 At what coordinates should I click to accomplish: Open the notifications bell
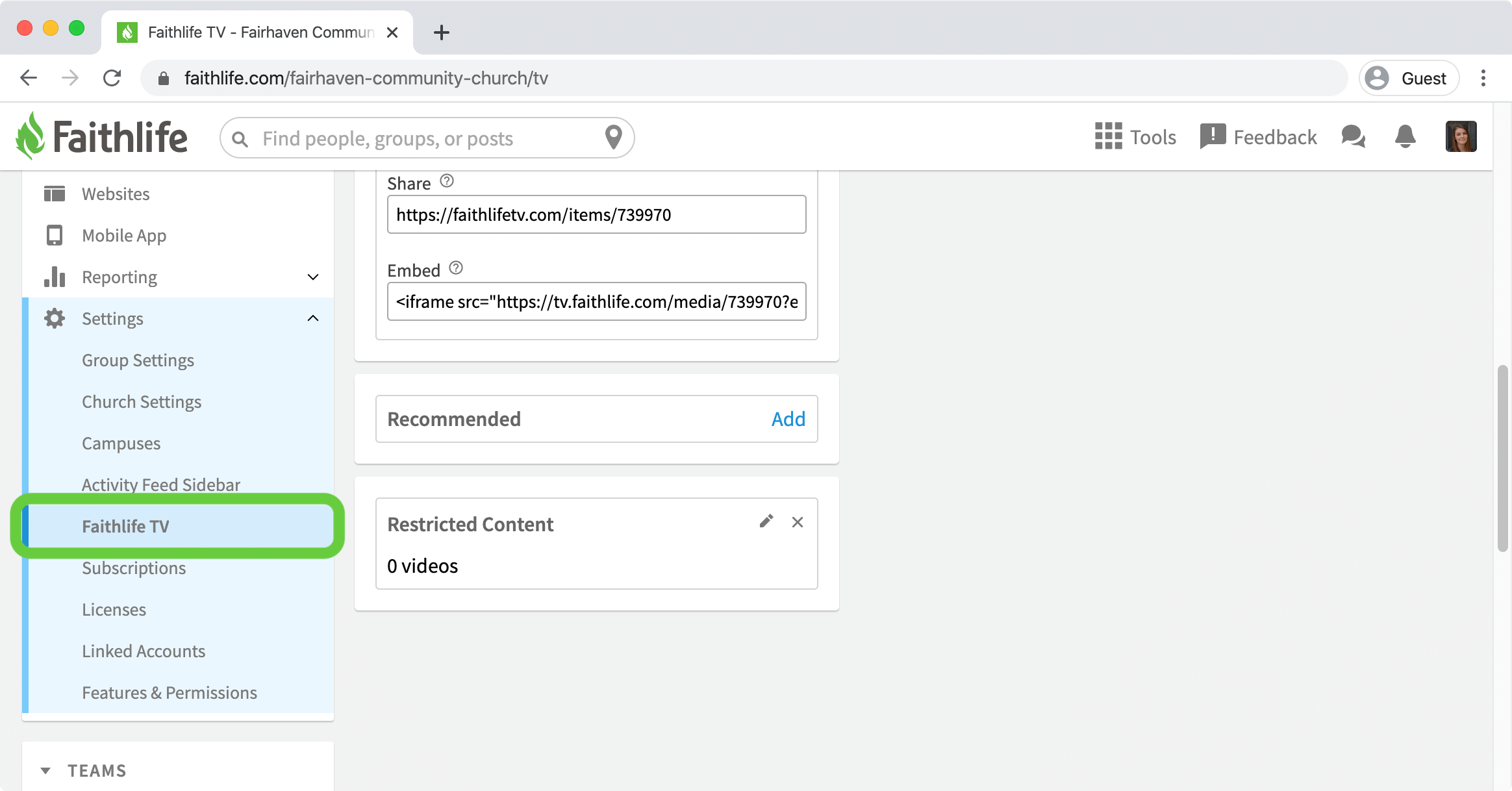coord(1405,136)
